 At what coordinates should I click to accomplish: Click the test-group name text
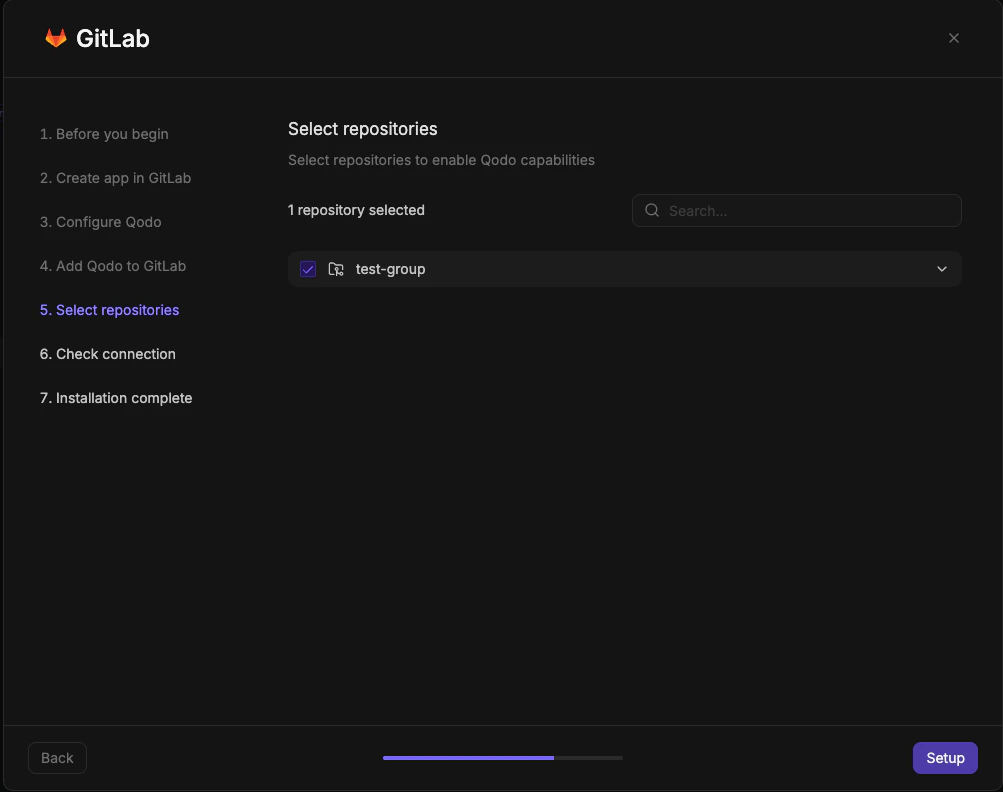[390, 269]
